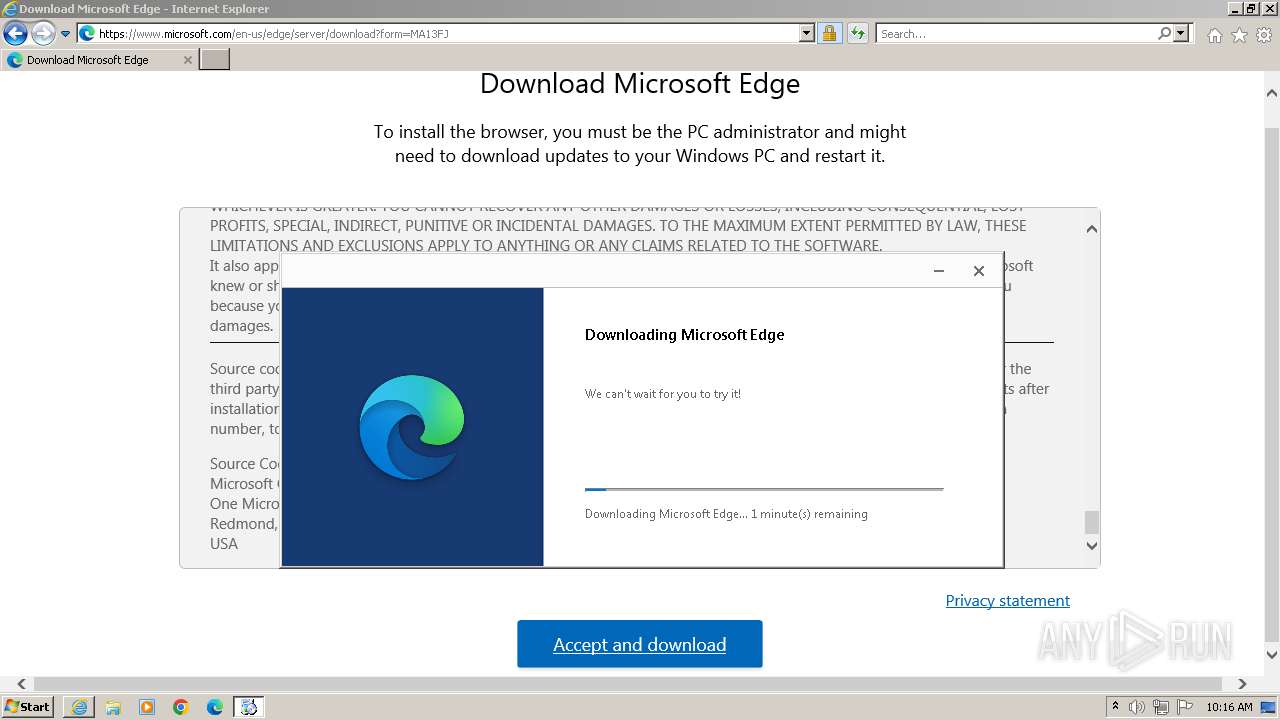Viewport: 1280px width, 720px height.
Task: Show hidden tray icons arrow
Action: 1116,707
